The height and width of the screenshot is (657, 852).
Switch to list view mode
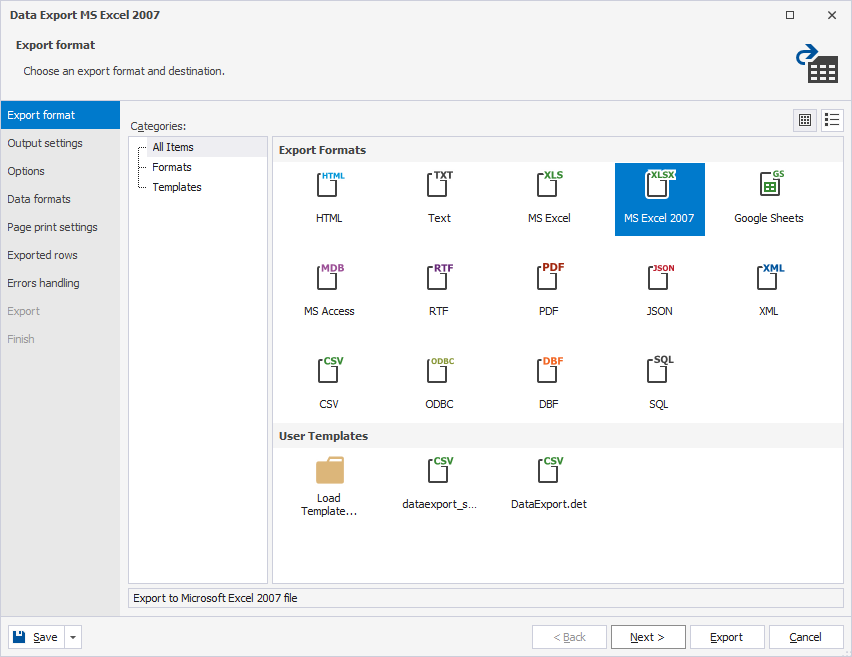[832, 120]
